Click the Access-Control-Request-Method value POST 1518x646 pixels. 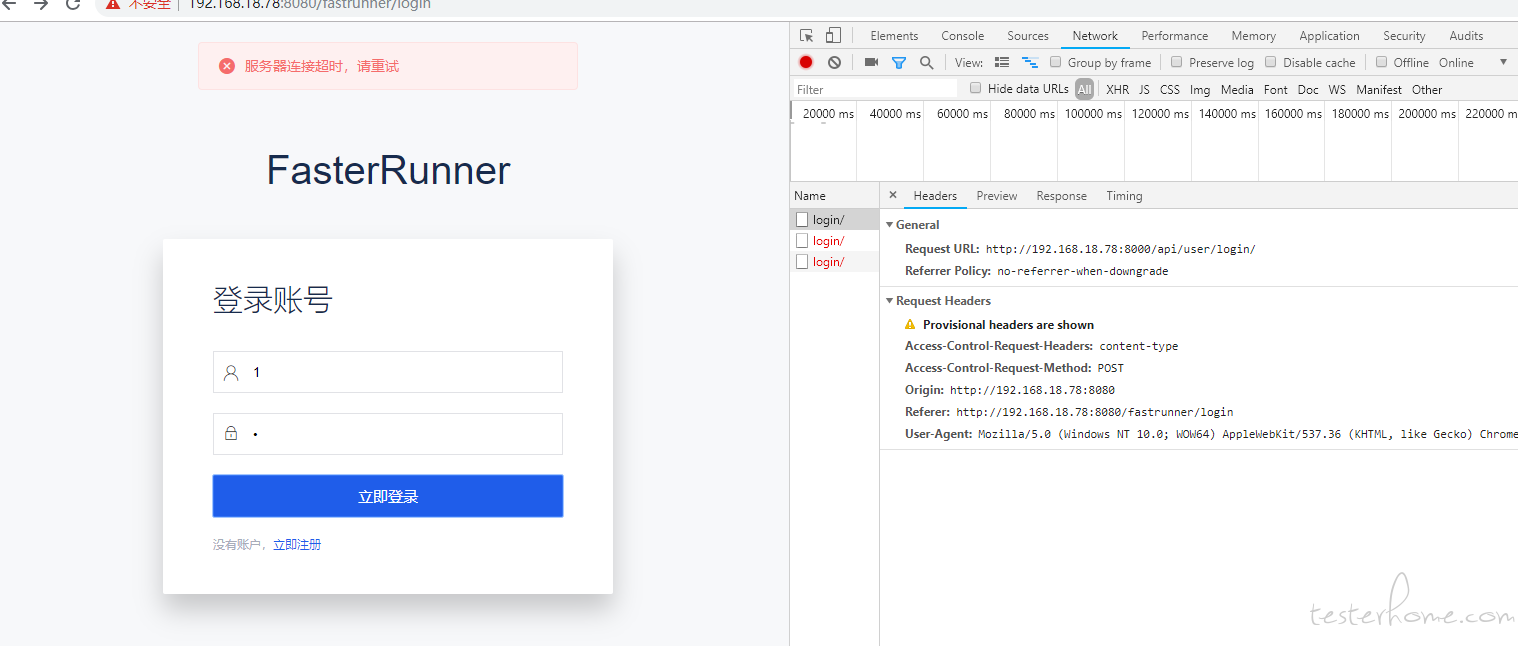click(x=1111, y=368)
